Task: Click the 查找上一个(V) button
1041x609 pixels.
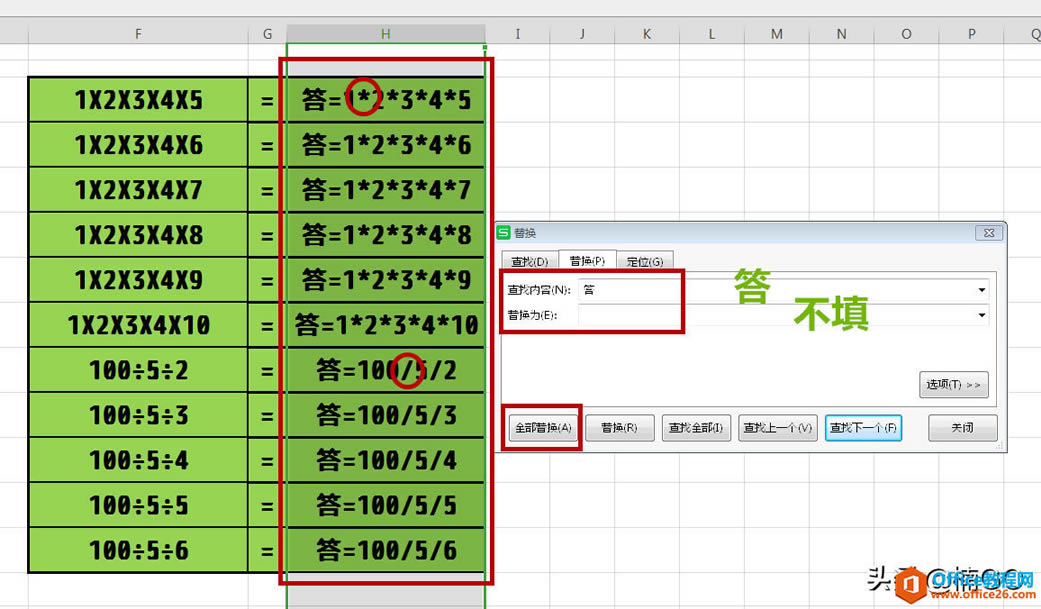Action: pyautogui.click(x=777, y=428)
